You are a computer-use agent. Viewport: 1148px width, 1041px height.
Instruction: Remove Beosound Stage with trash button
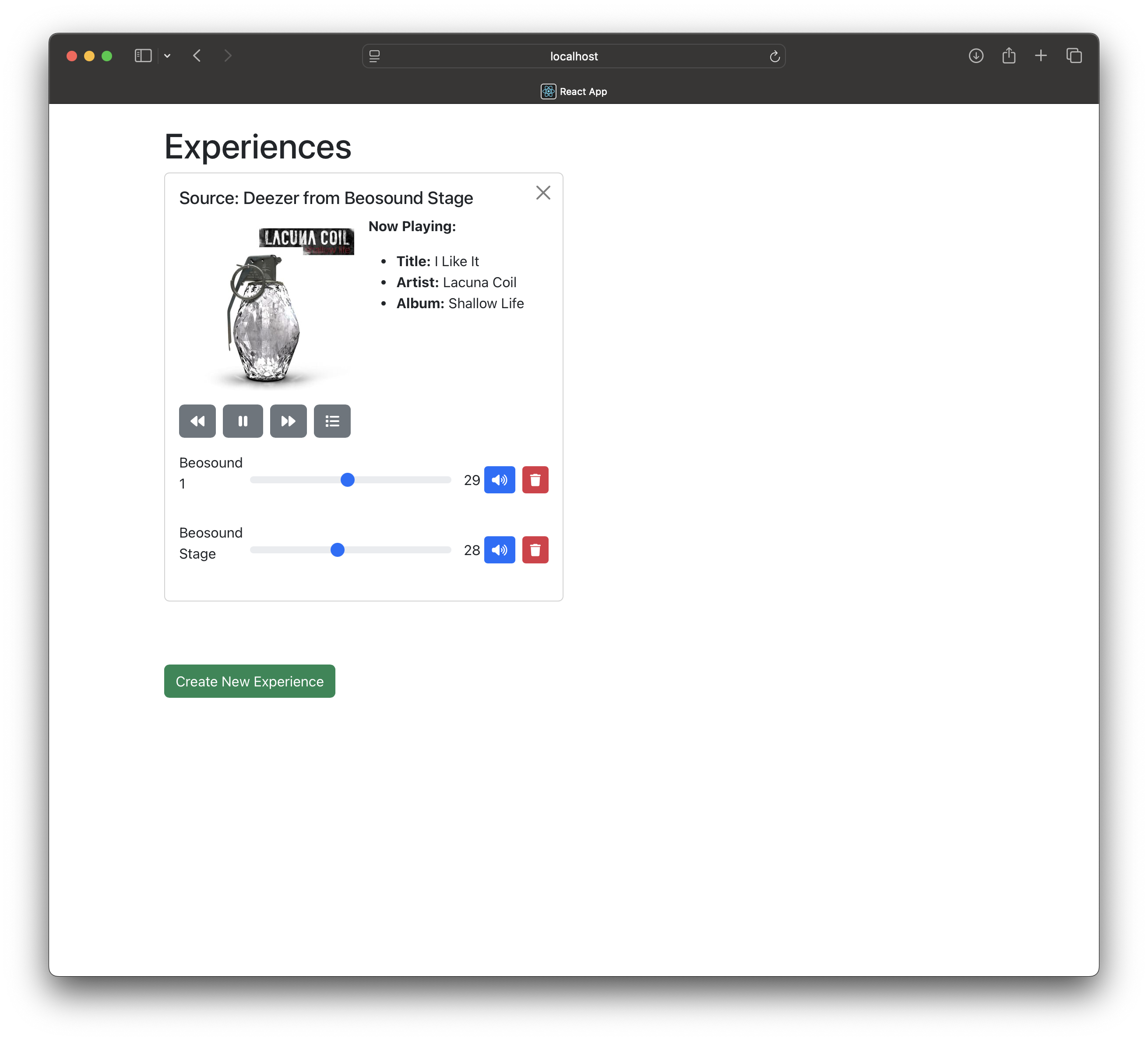[535, 549]
